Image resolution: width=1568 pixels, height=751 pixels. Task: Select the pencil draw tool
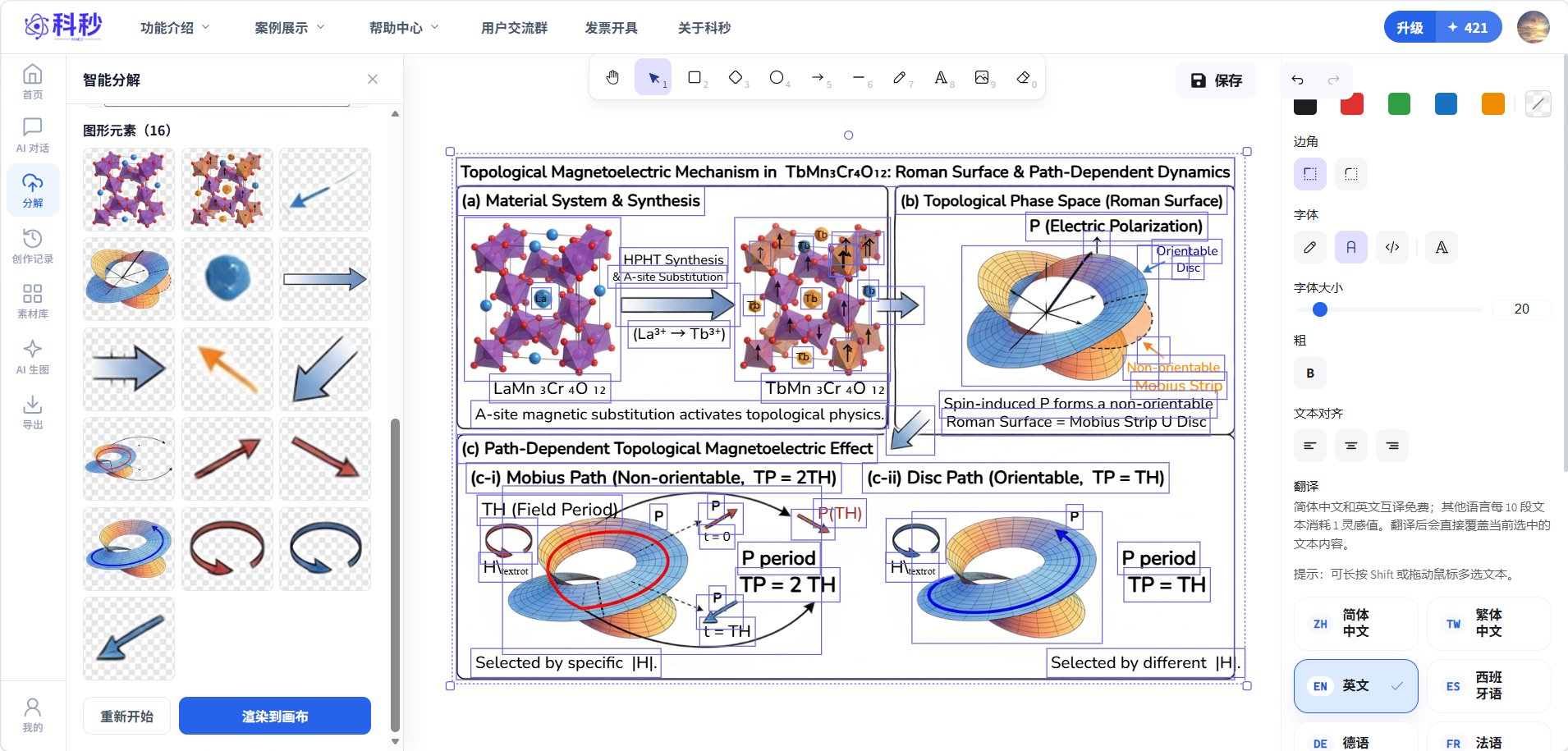(900, 78)
